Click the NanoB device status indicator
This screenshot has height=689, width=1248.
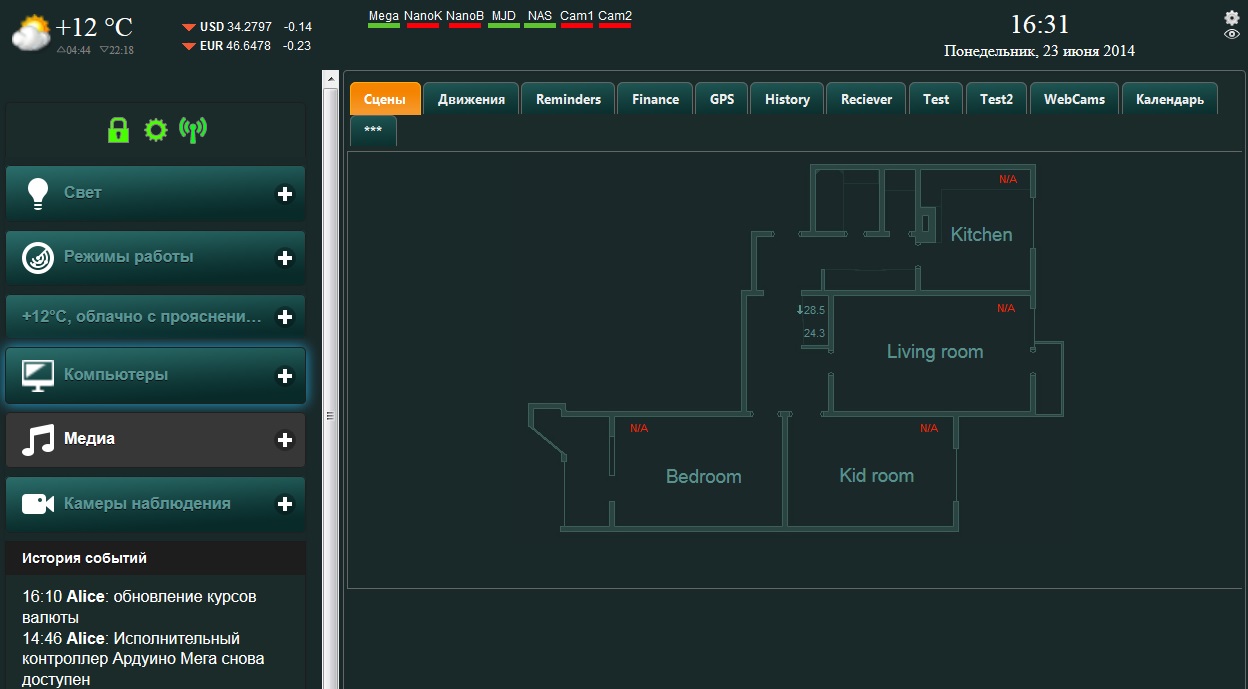click(x=465, y=18)
